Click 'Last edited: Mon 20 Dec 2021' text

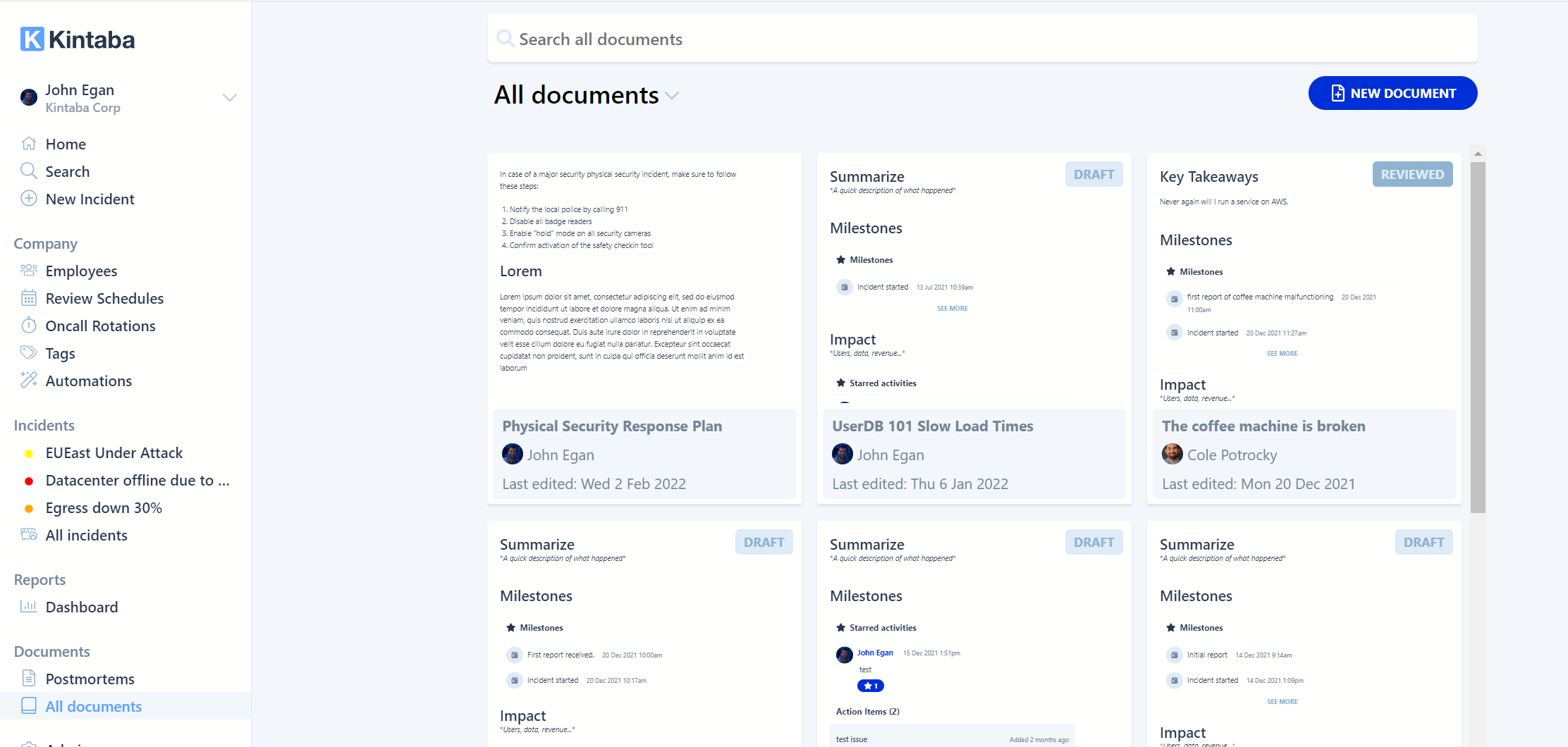1258,483
